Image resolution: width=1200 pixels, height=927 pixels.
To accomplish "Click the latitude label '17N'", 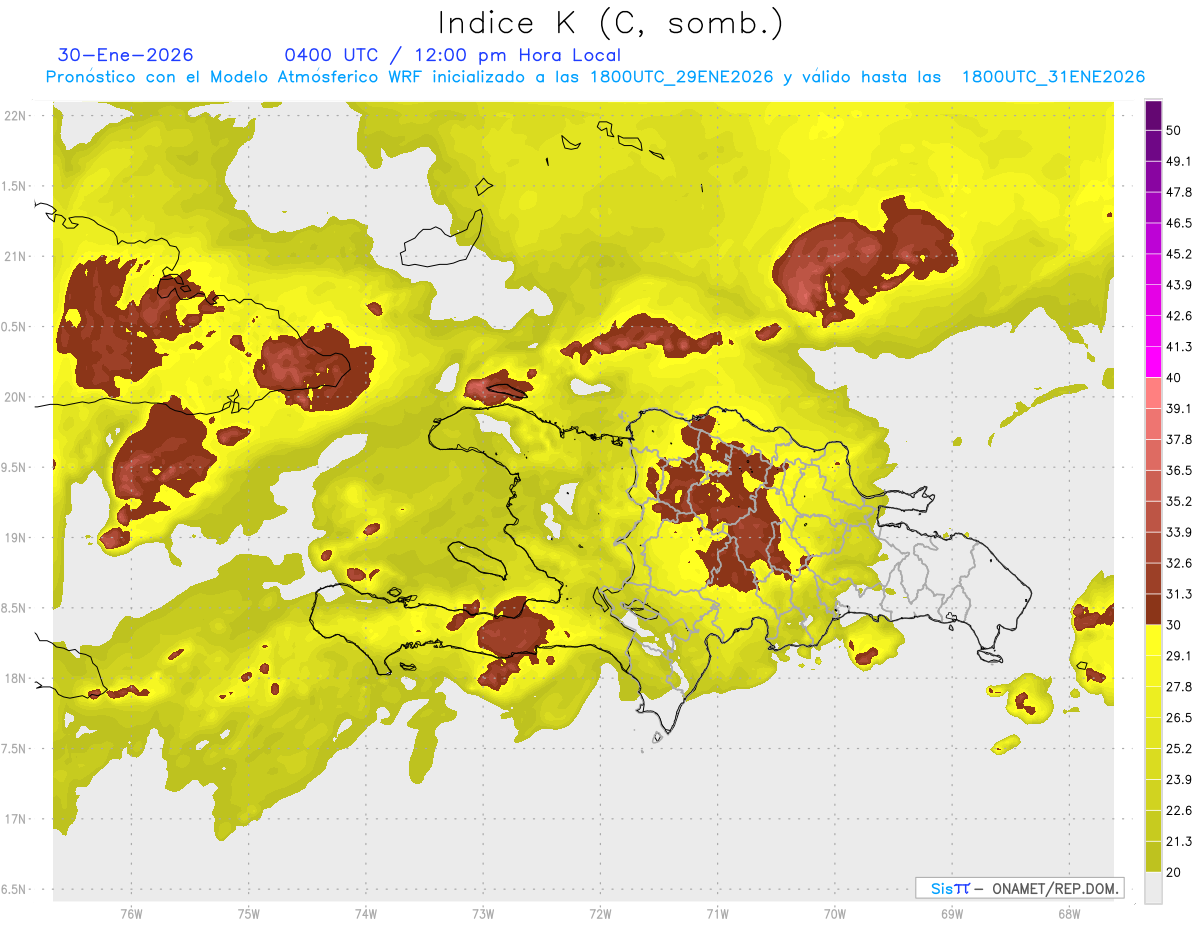I will tap(16, 819).
